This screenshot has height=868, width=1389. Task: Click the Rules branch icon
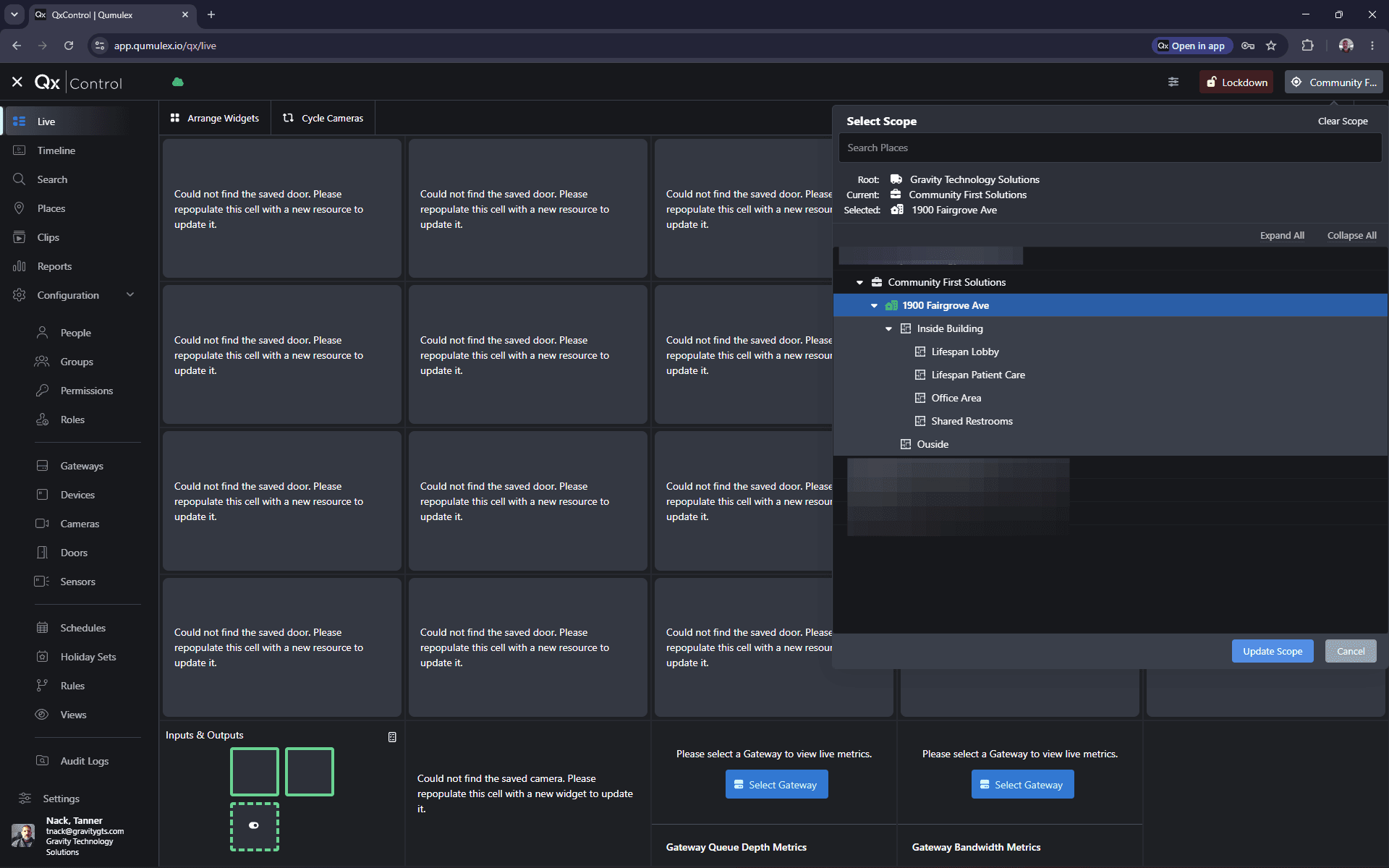pos(43,686)
